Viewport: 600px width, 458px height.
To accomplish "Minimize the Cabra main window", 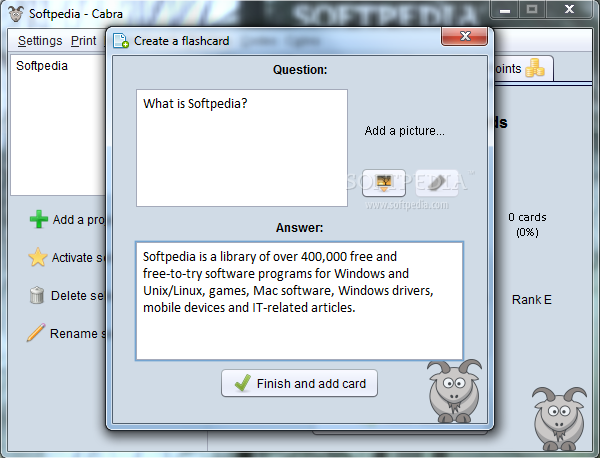I will coord(505,10).
